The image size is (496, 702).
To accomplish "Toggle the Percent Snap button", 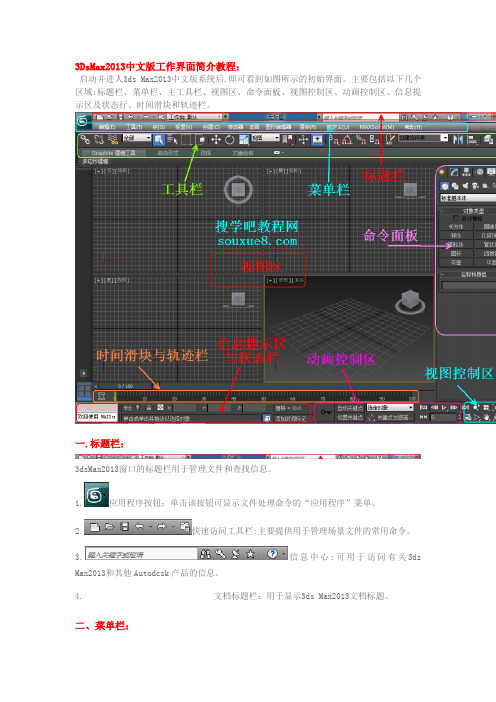I will pyautogui.click(x=361, y=140).
